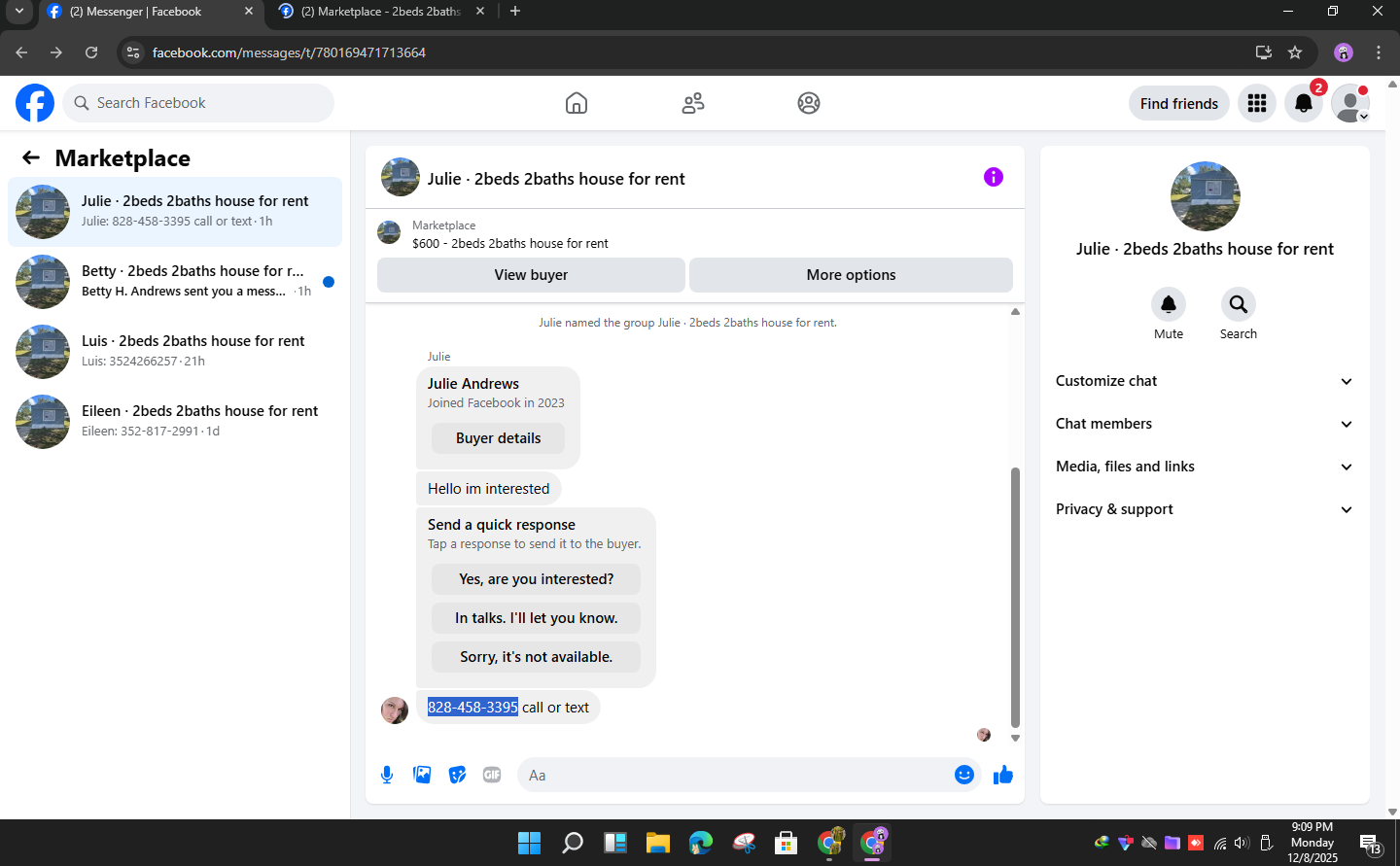
Task: Click the chat scrollbar thumb
Action: pyautogui.click(x=1015, y=597)
